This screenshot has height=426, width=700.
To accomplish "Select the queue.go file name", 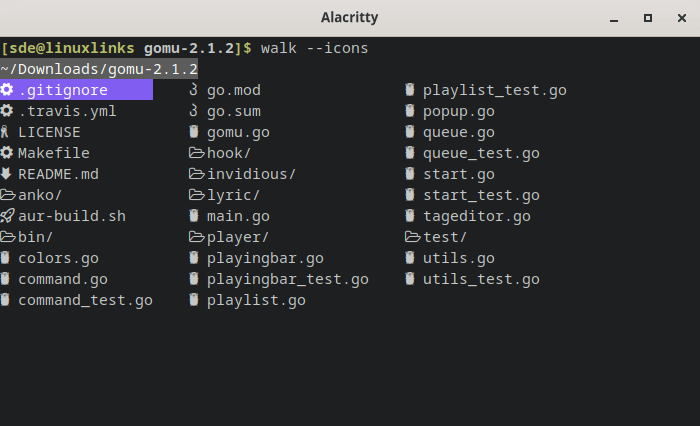I will 459,133.
